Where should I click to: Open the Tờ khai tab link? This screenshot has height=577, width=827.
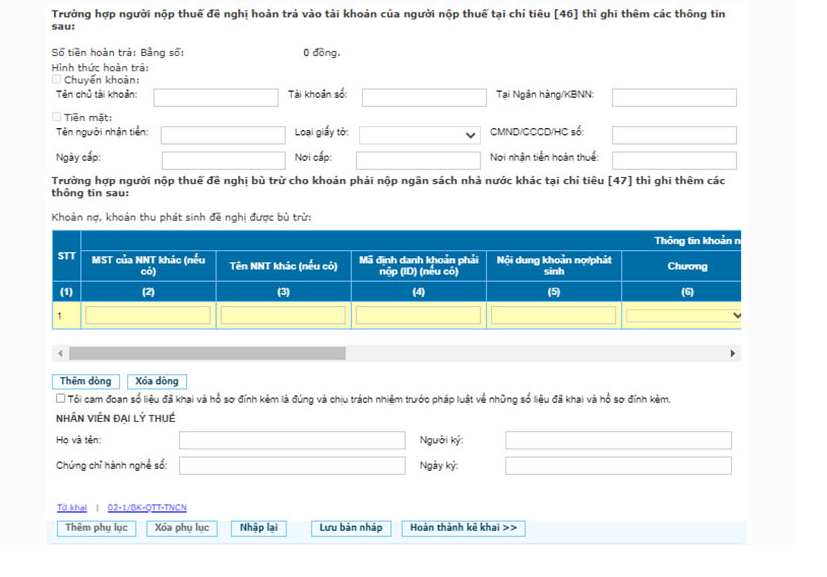point(72,507)
